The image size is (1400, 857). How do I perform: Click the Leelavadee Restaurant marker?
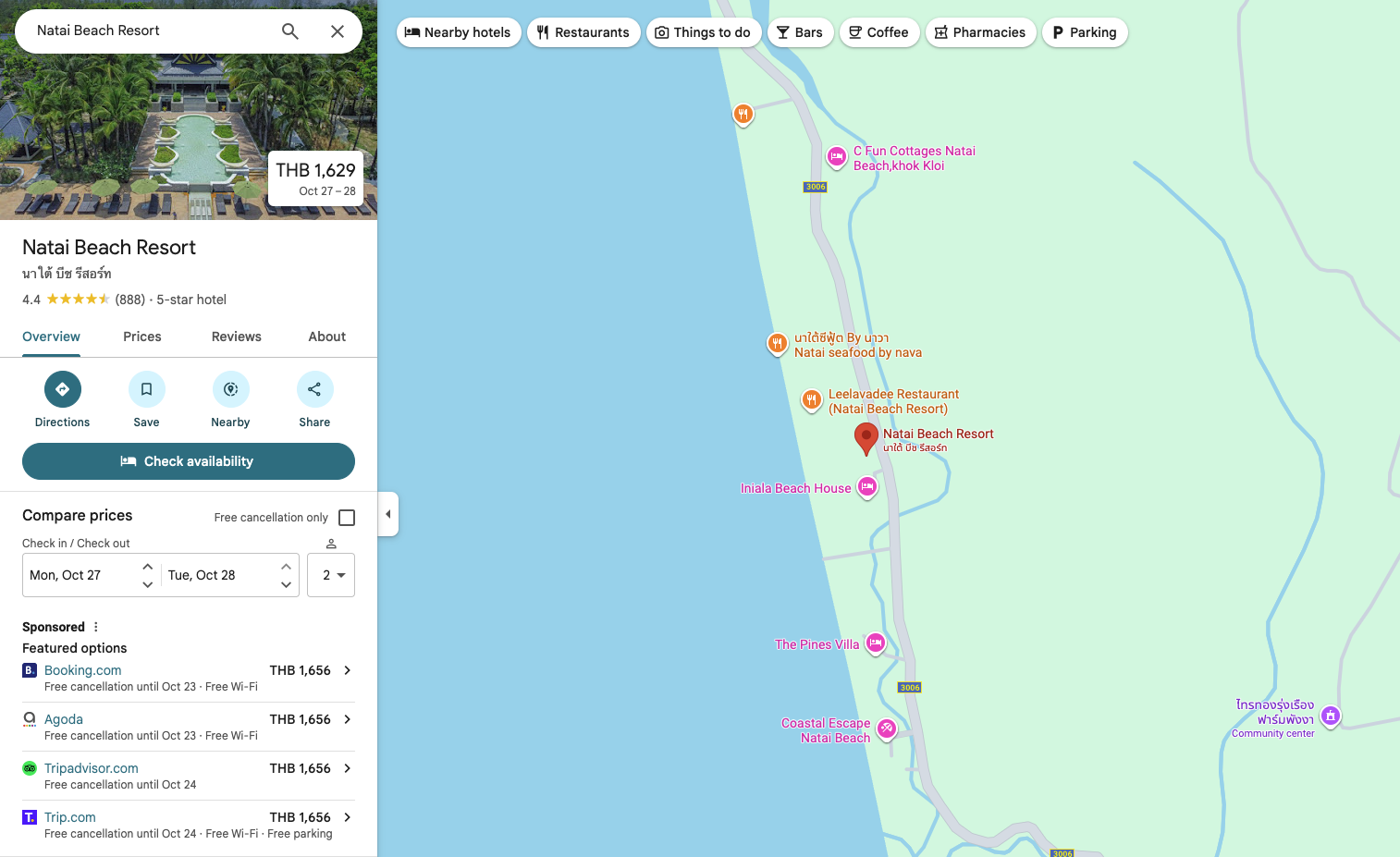pos(811,400)
